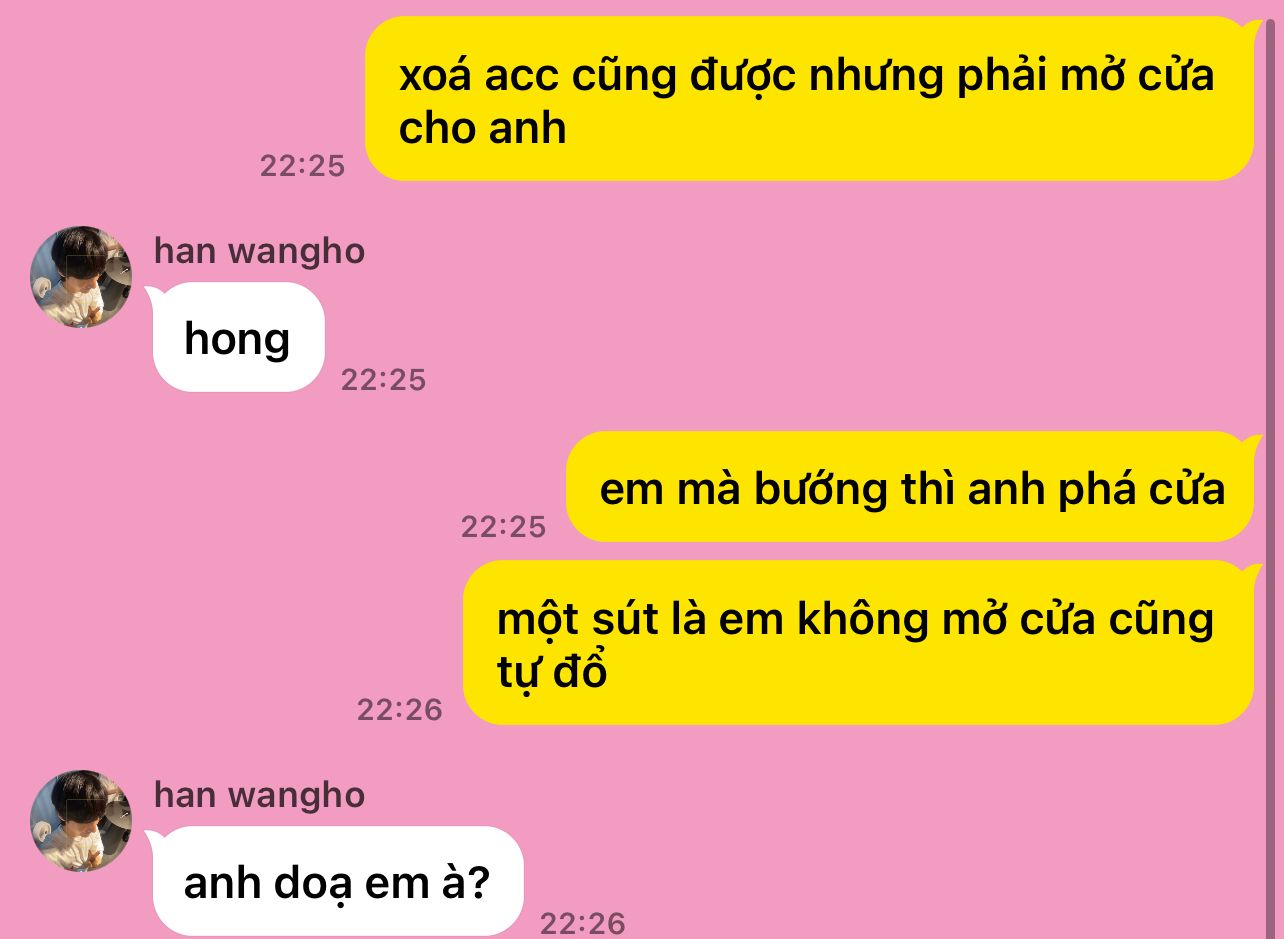
Task: Click the 22:25 timestamp beside the first yellow bubble
Action: click(303, 166)
